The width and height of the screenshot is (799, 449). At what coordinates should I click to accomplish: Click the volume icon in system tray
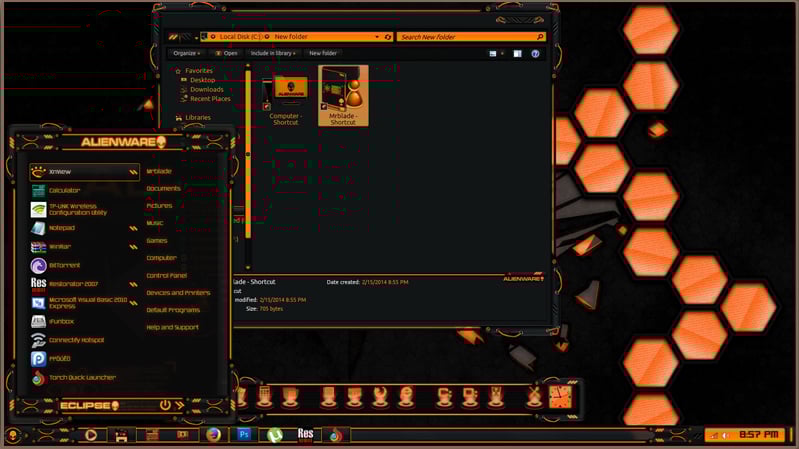pos(725,435)
